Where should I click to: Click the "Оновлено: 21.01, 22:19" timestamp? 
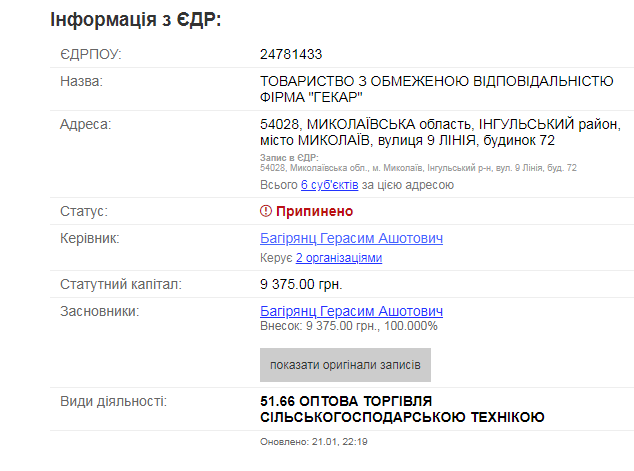(314, 441)
